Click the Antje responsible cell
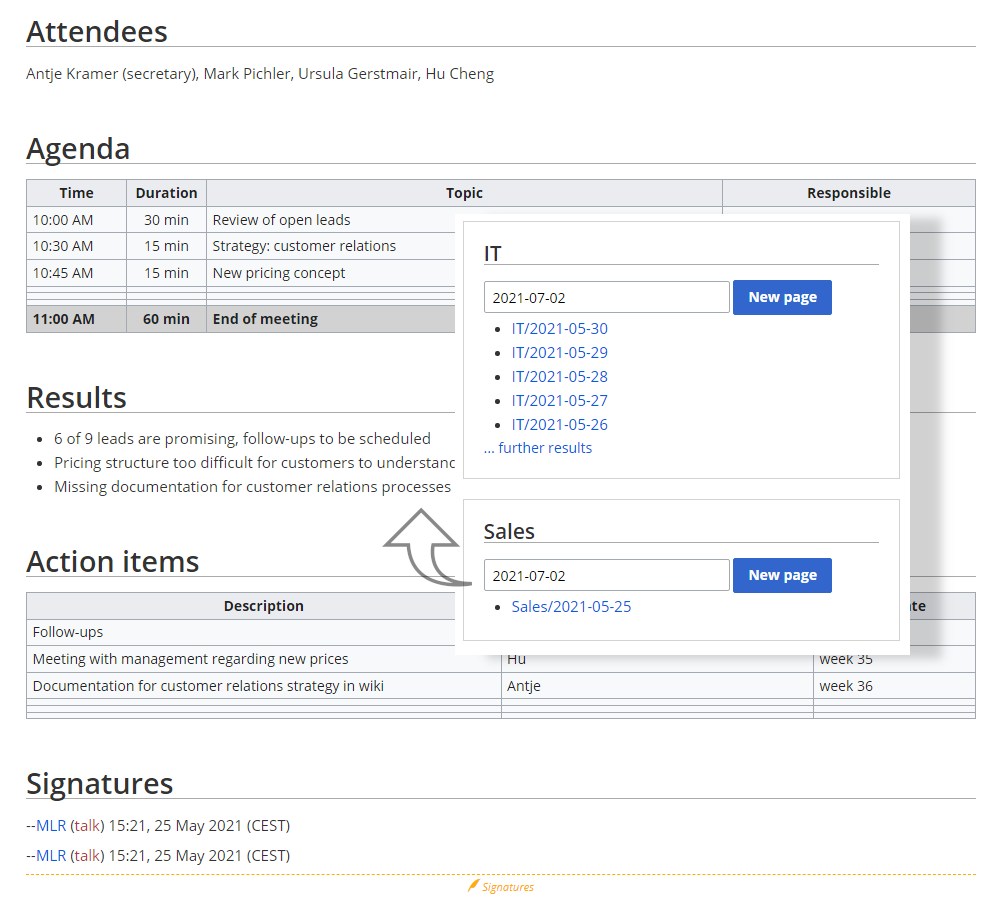Screen dimensions: 1008x923 pos(657,686)
